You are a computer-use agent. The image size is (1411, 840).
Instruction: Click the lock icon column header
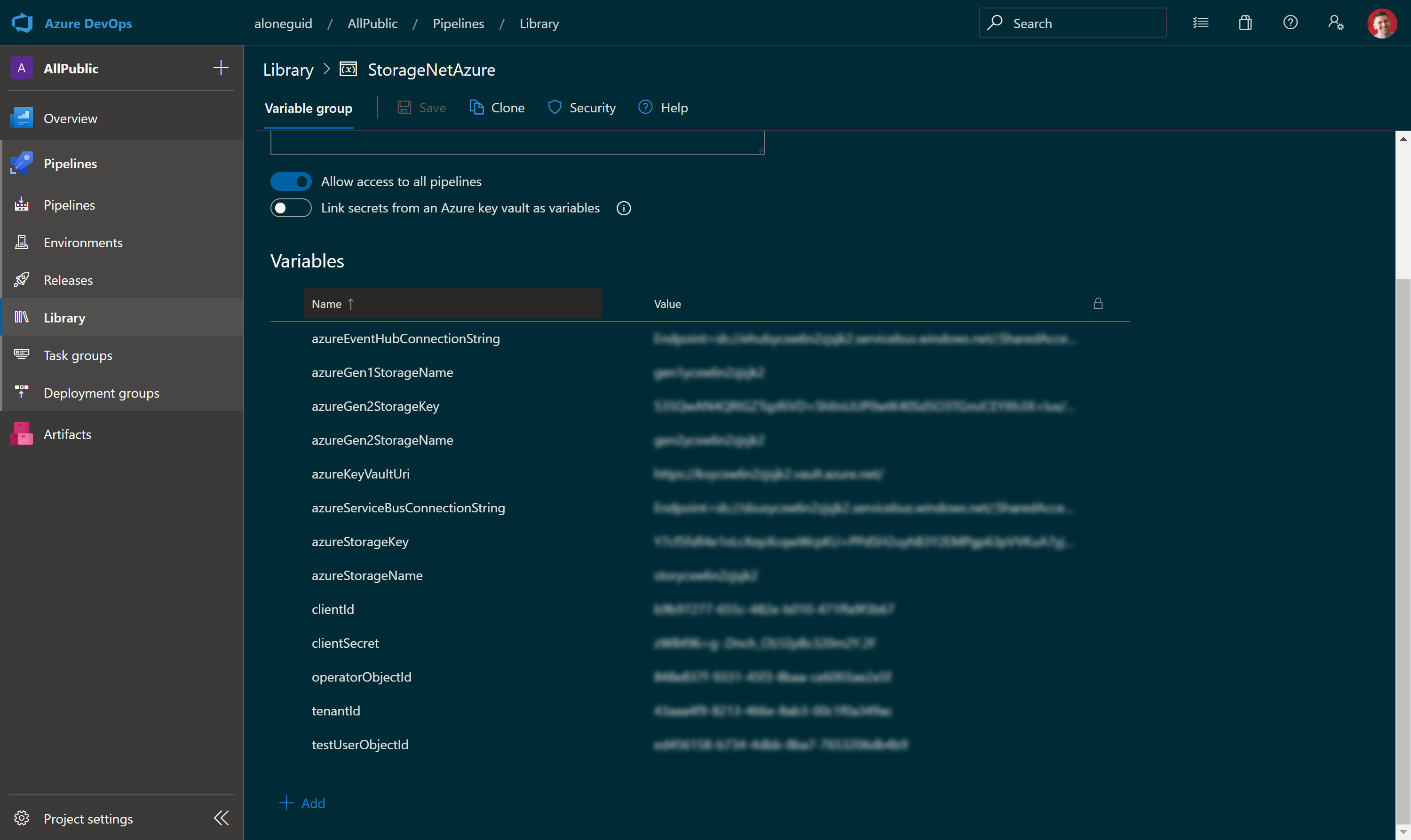(1098, 303)
